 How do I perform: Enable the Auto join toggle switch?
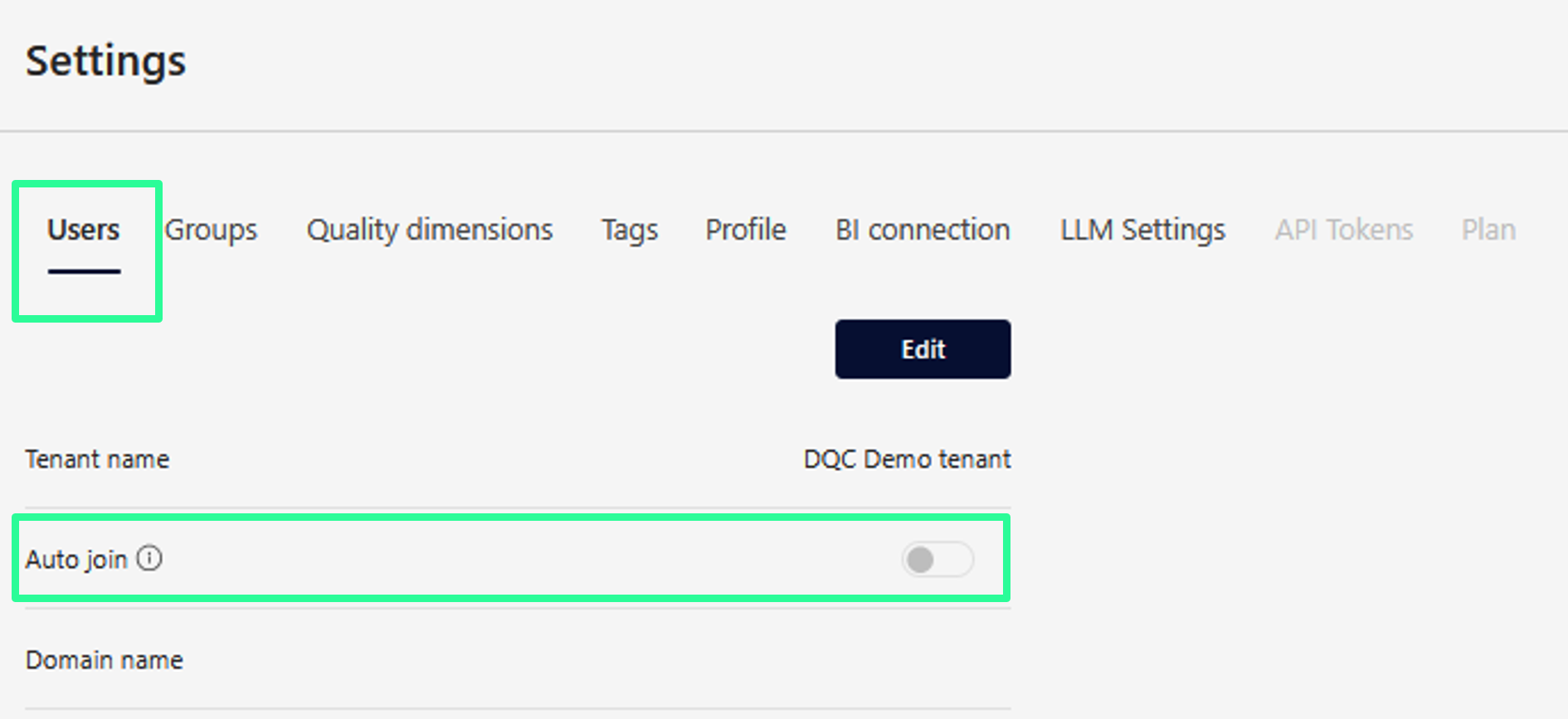tap(937, 560)
